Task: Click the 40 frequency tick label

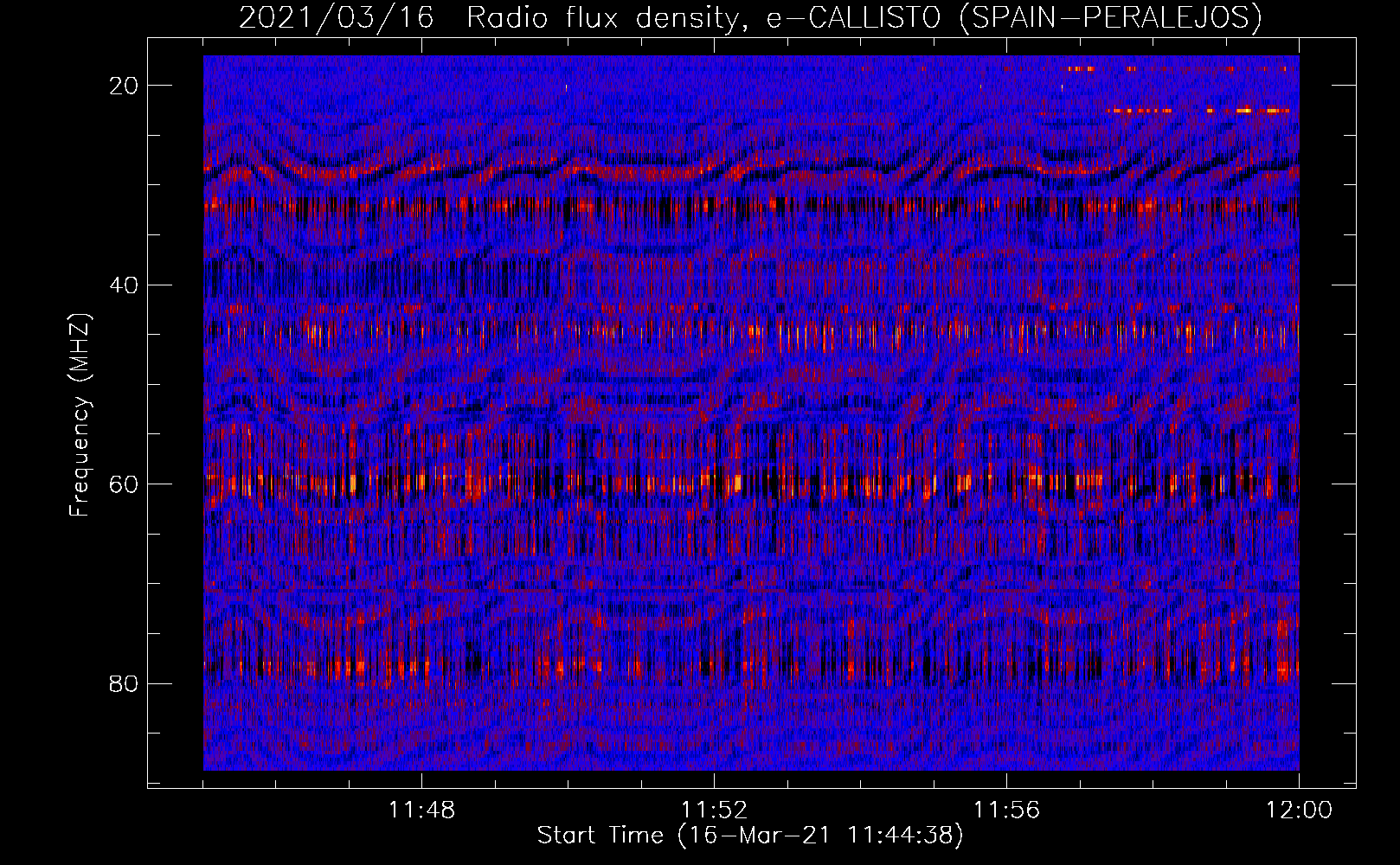Action: click(124, 285)
